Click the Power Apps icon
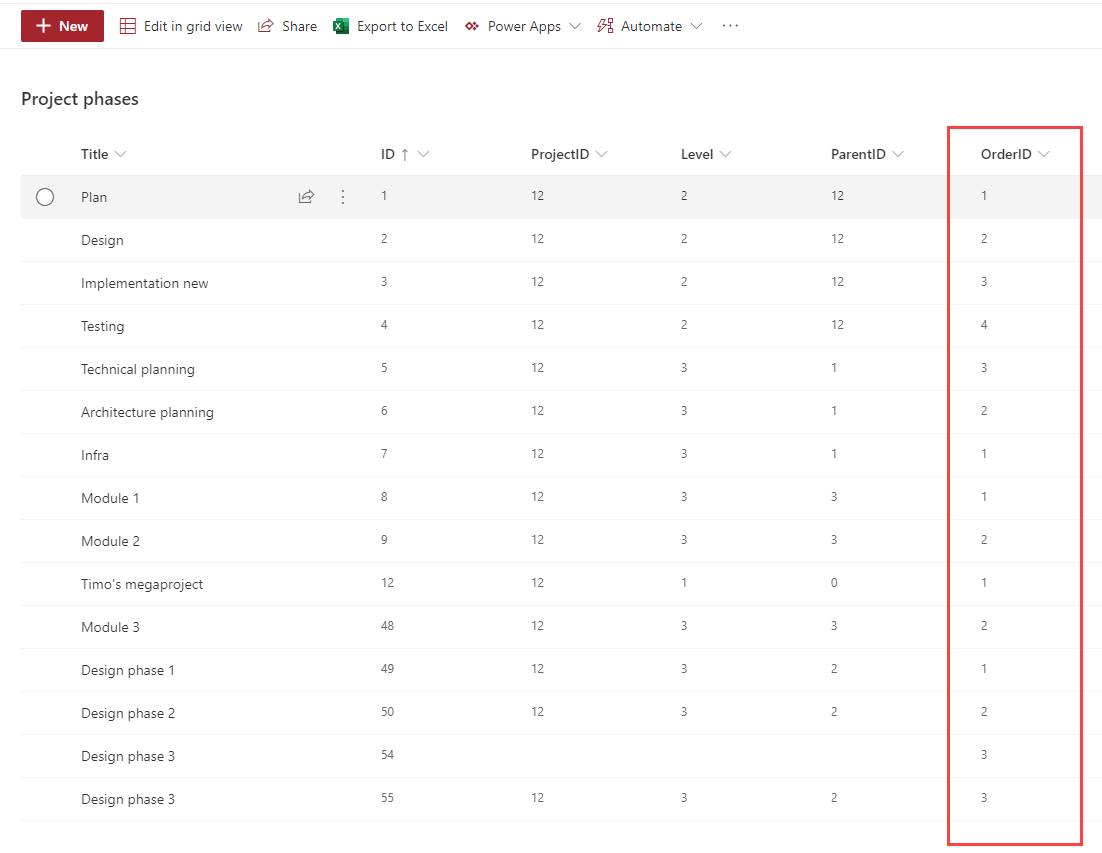Image resolution: width=1102 pixels, height=853 pixels. pyautogui.click(x=472, y=26)
